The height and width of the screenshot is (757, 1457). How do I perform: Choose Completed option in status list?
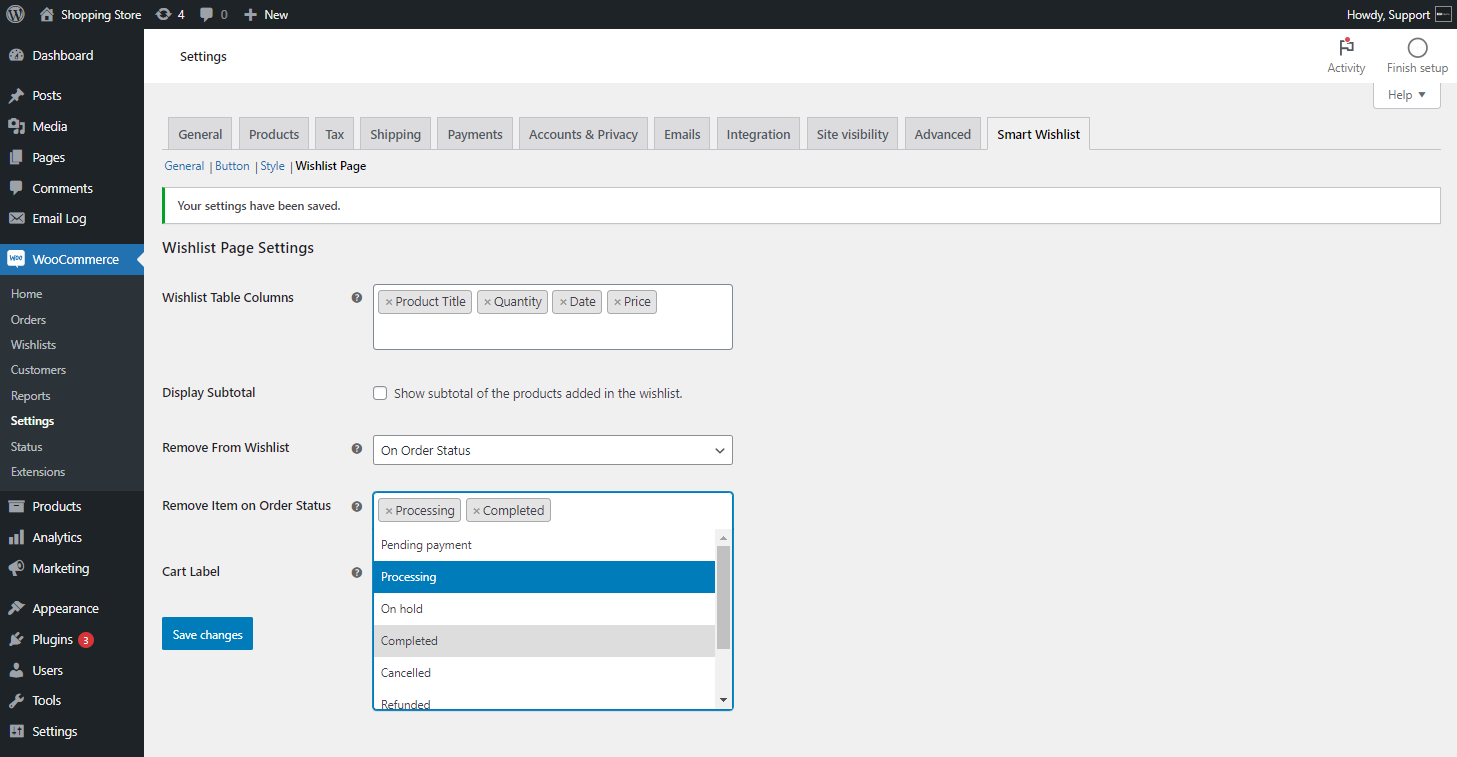click(544, 641)
